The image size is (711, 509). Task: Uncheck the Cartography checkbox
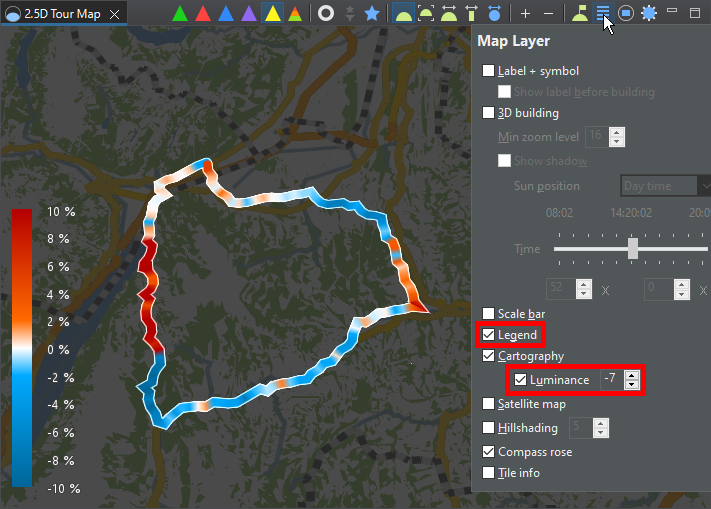[x=488, y=356]
